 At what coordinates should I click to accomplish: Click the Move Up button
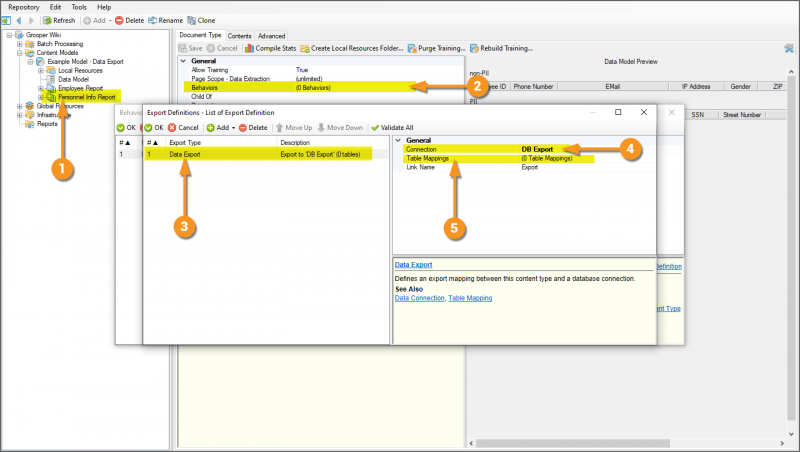click(x=294, y=128)
